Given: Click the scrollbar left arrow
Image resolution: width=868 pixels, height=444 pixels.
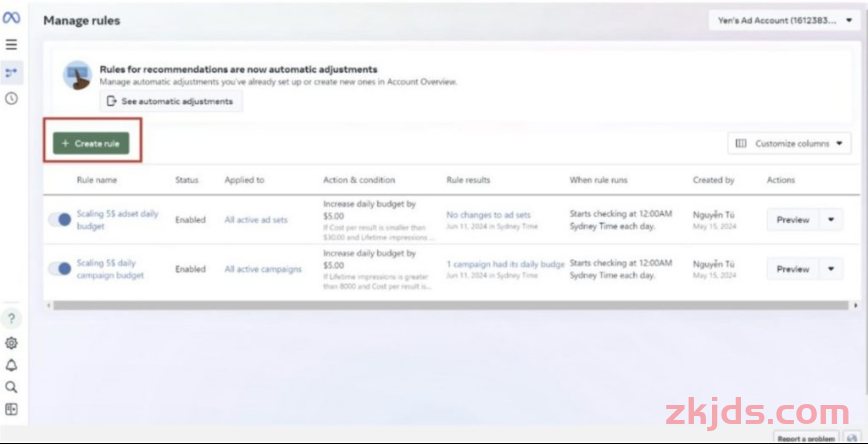Looking at the screenshot, I should pyautogui.click(x=49, y=305).
